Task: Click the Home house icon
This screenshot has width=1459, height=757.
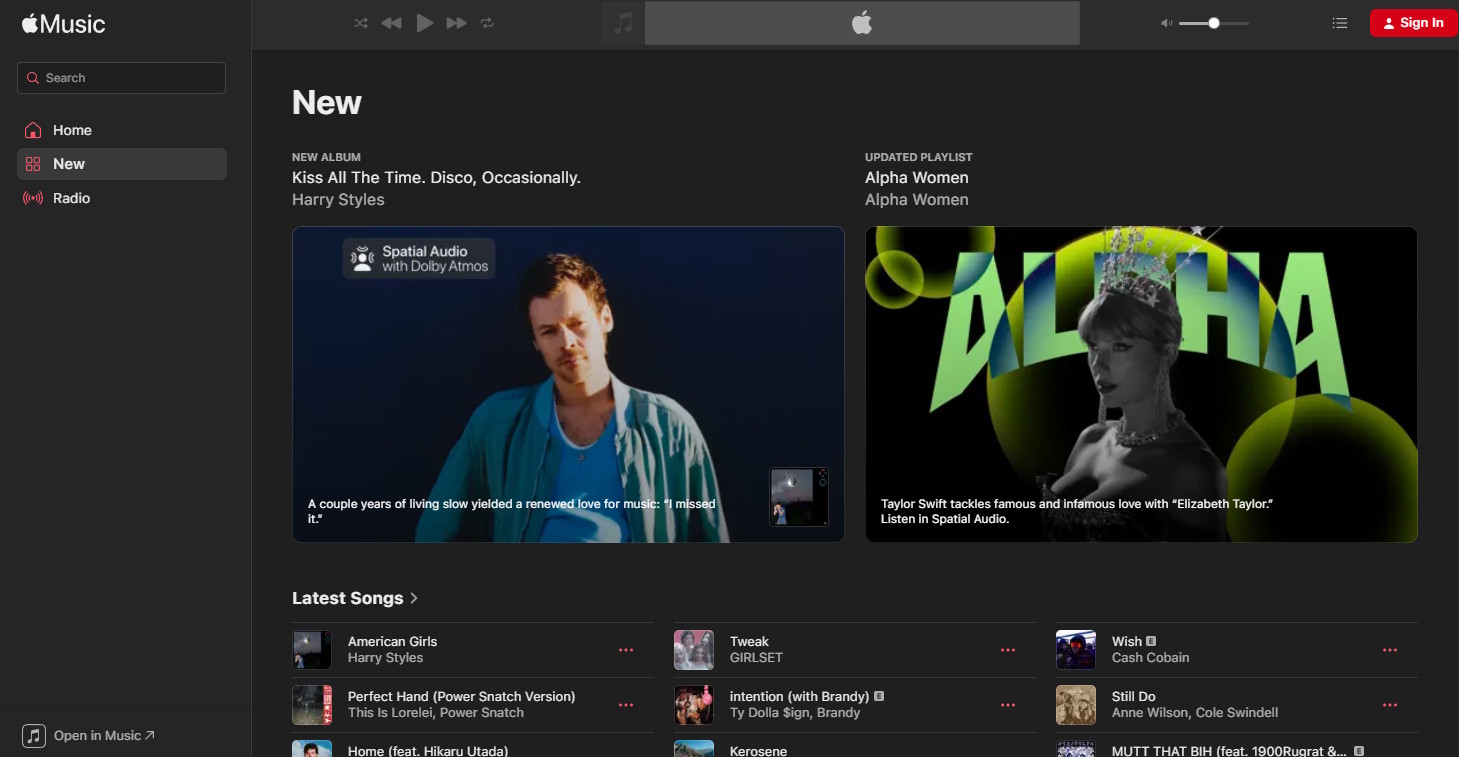Action: [x=33, y=130]
